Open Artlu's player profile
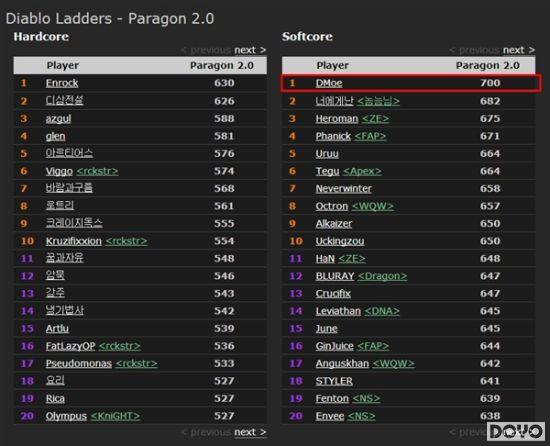The width and height of the screenshot is (550, 446). tap(57, 329)
